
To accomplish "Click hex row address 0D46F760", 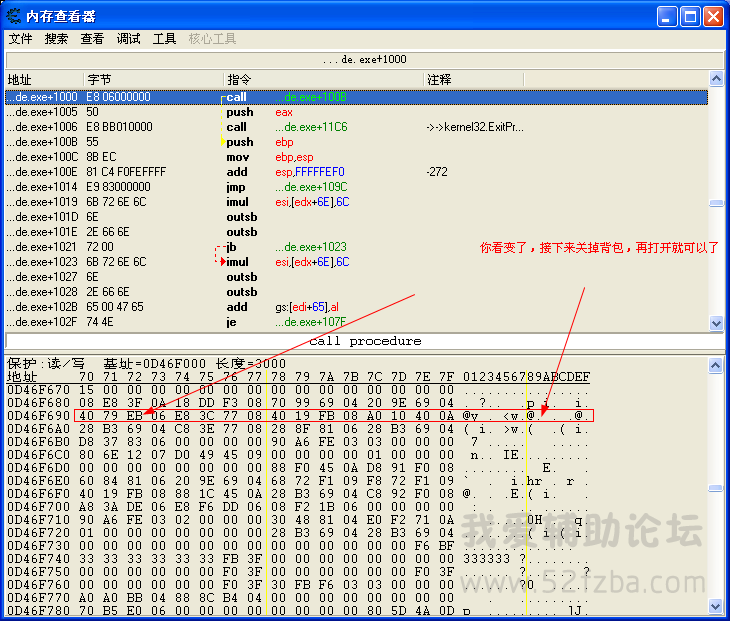I will (38, 585).
